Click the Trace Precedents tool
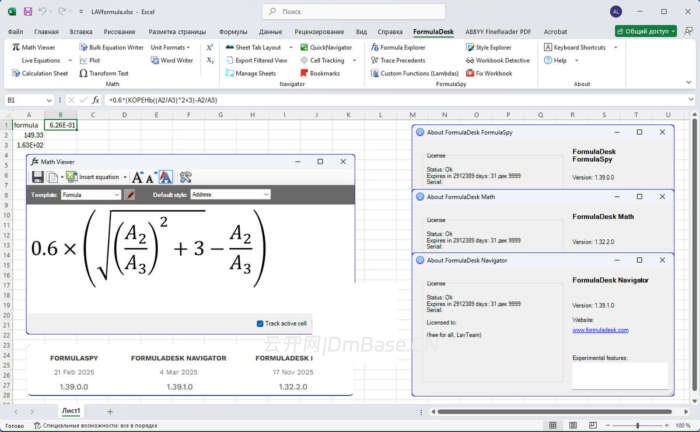700x432 pixels. click(398, 60)
